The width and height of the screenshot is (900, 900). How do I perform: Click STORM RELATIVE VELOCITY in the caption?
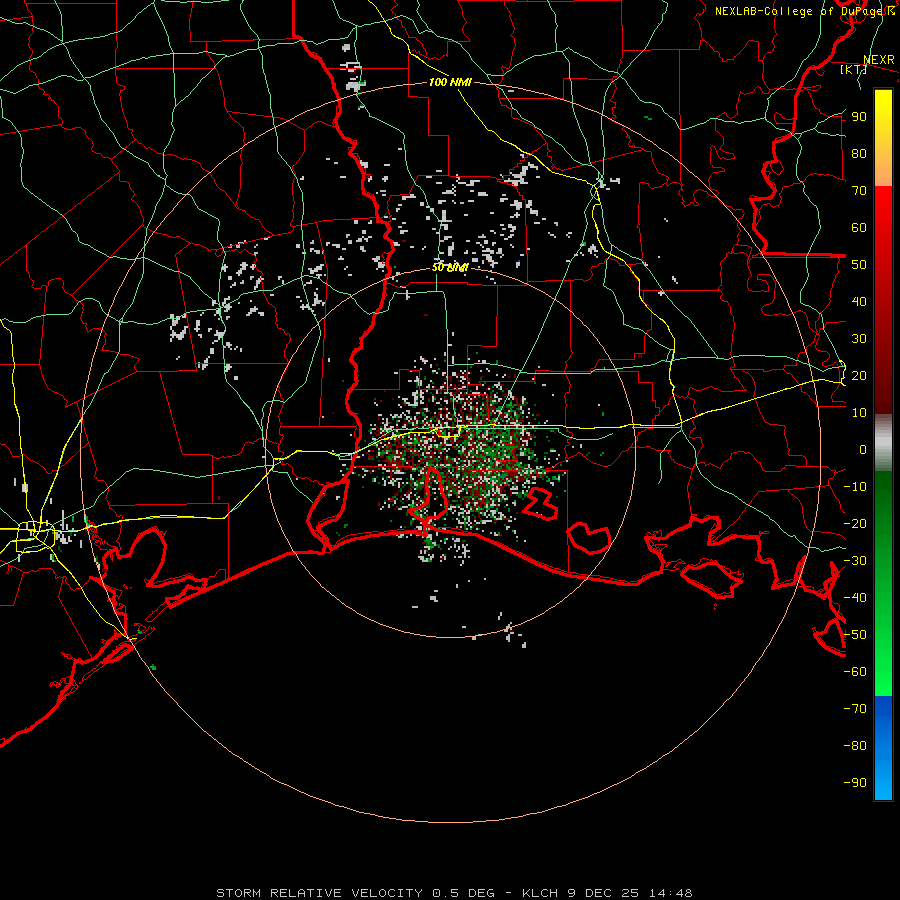pyautogui.click(x=320, y=893)
